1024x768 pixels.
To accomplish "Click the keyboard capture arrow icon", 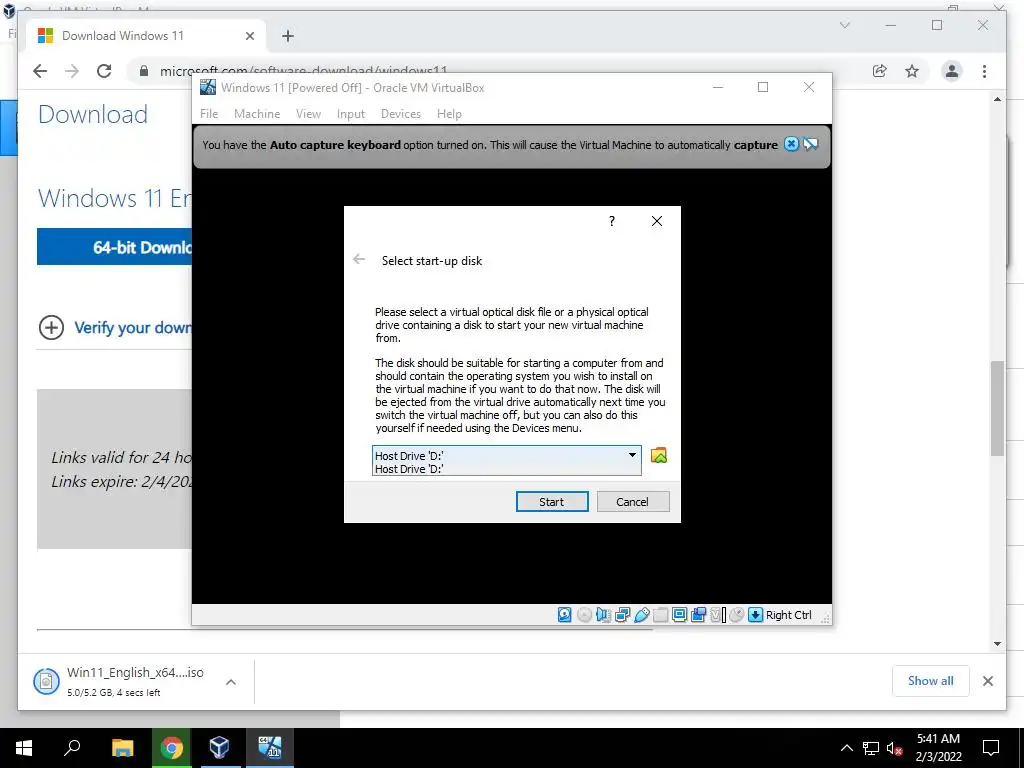I will tap(756, 615).
